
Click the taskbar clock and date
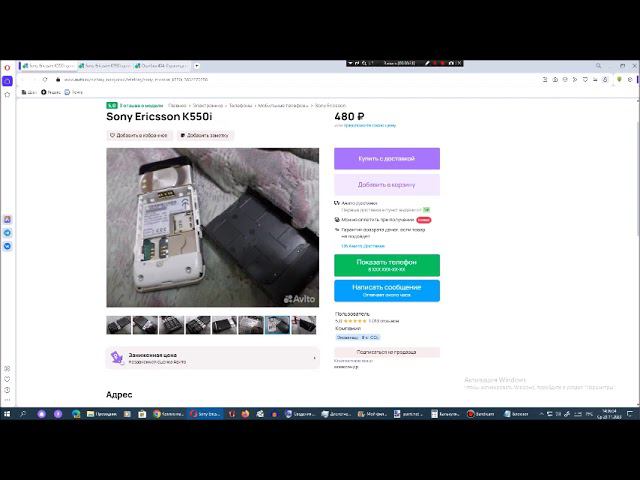pos(609,414)
